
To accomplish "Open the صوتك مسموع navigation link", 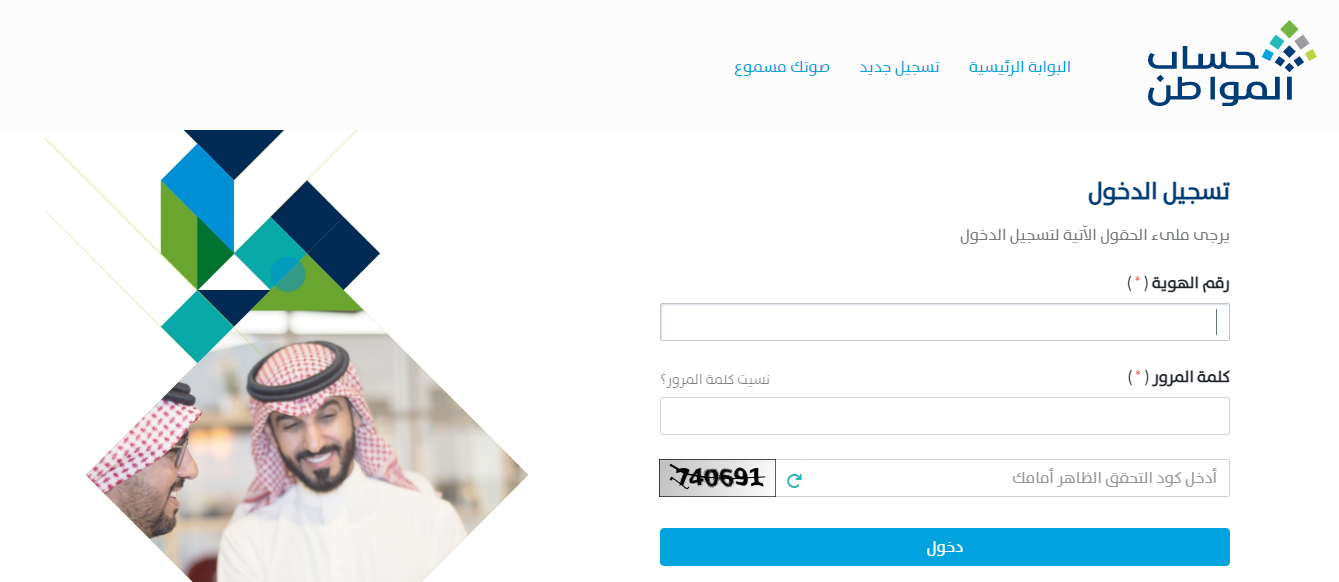I will 782,67.
